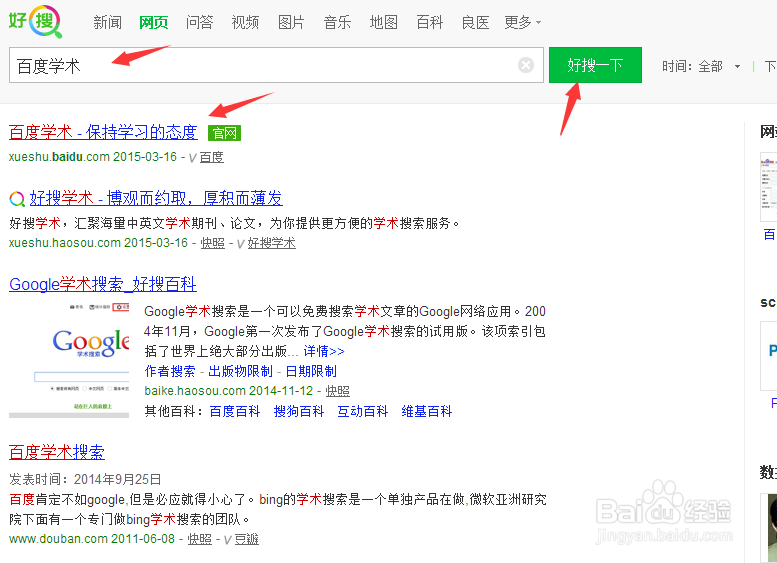The height and width of the screenshot is (563, 777).
Task: Open the 搜狗百科 link
Action: point(299,411)
